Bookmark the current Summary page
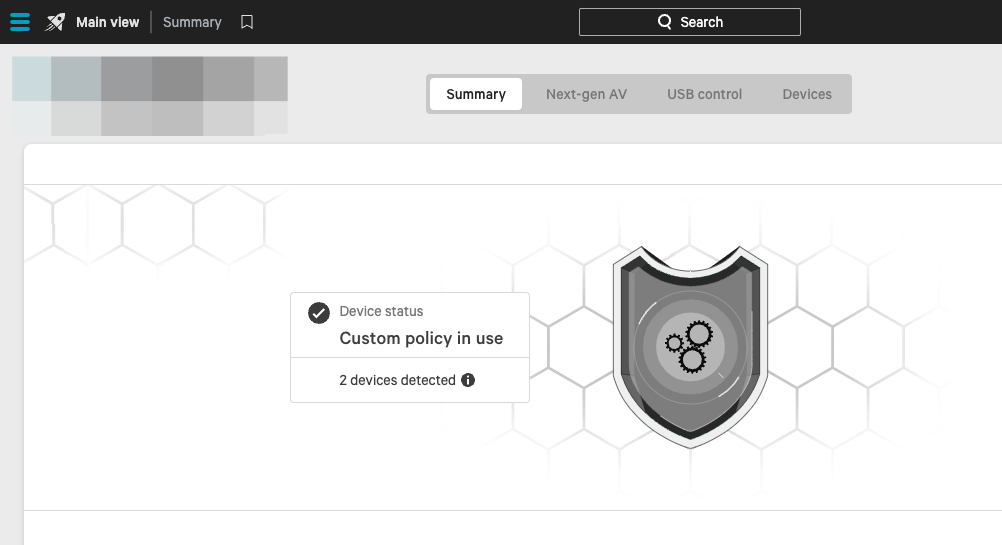 pyautogui.click(x=247, y=22)
